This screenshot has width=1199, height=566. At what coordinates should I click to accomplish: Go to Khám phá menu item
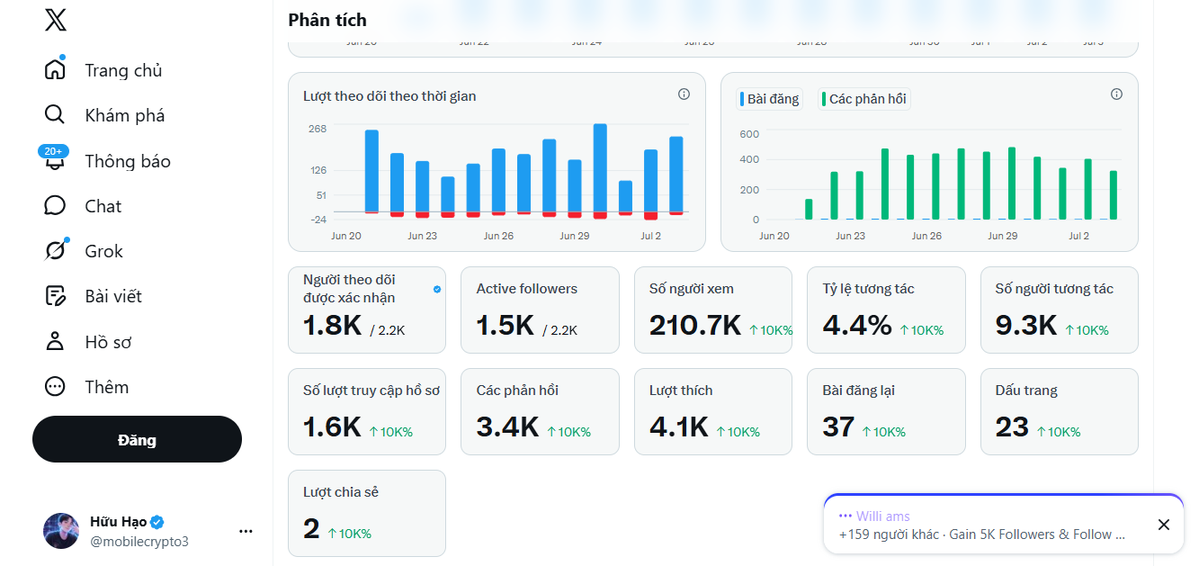tap(125, 115)
